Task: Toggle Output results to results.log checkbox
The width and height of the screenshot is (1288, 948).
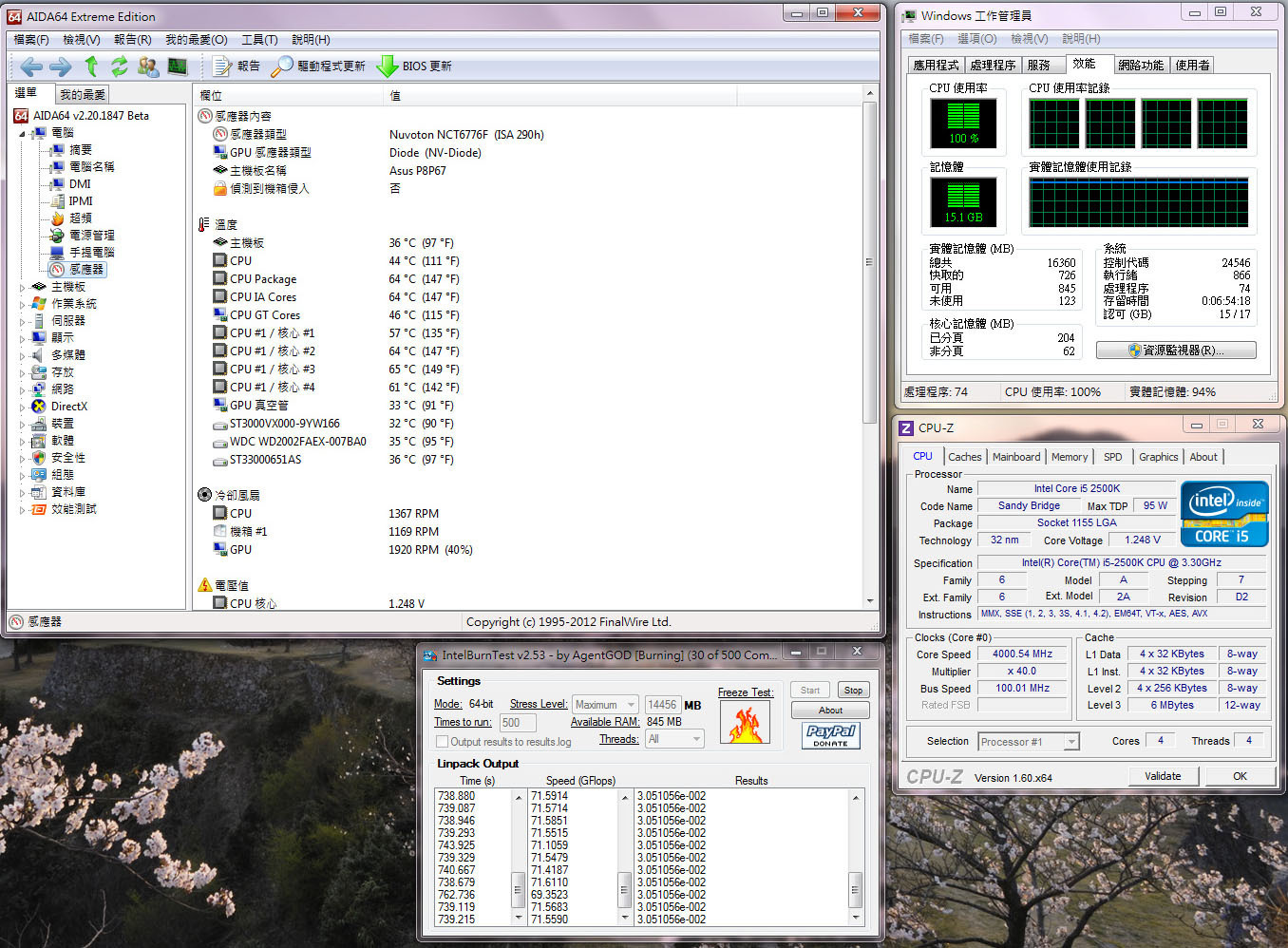Action: point(442,742)
